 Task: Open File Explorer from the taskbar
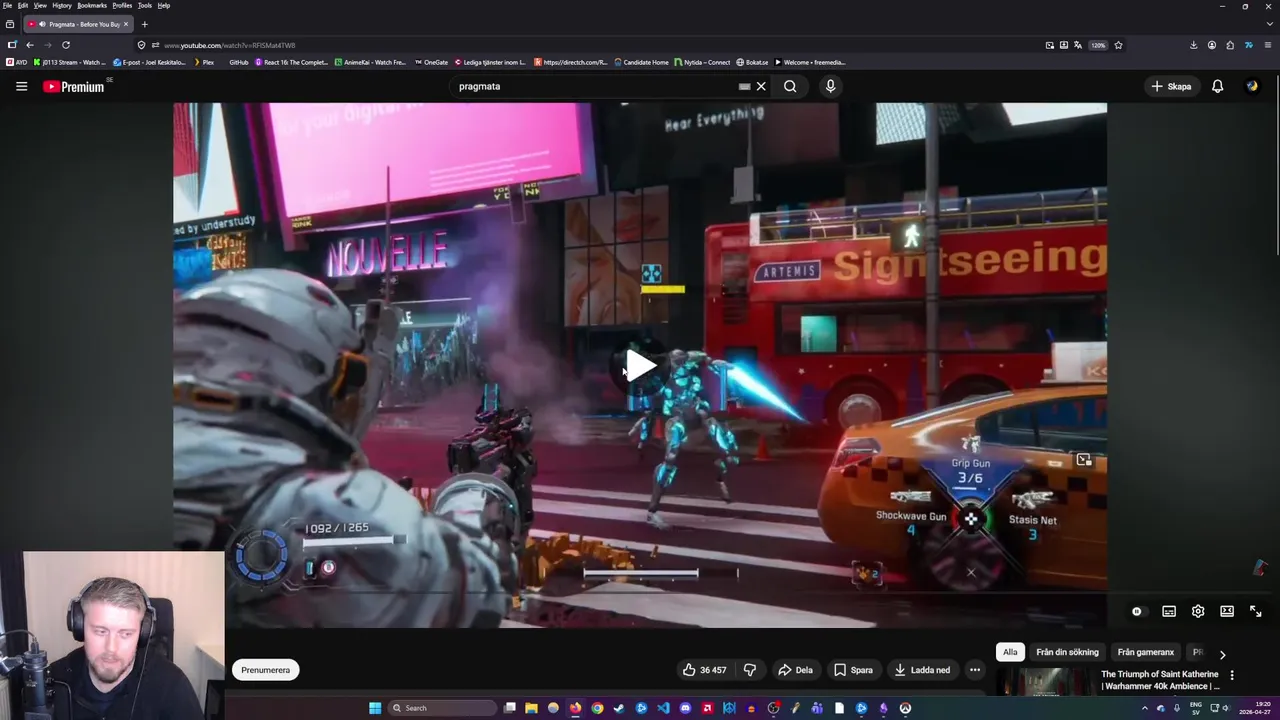[x=531, y=708]
